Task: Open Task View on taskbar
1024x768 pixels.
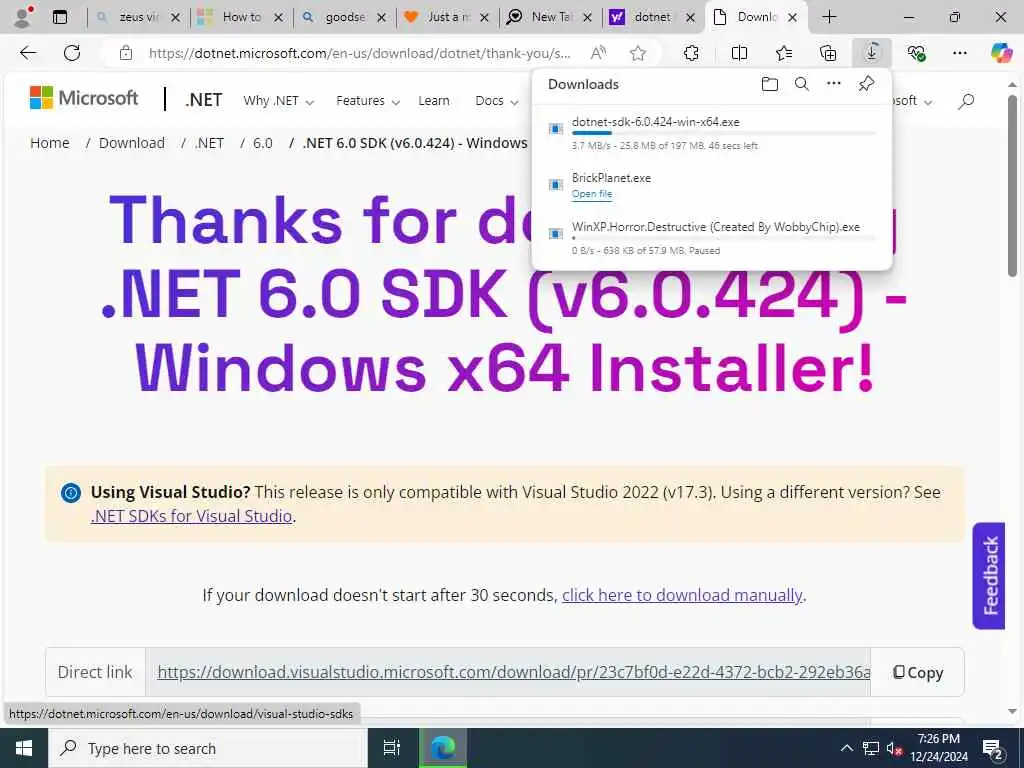Action: click(391, 748)
